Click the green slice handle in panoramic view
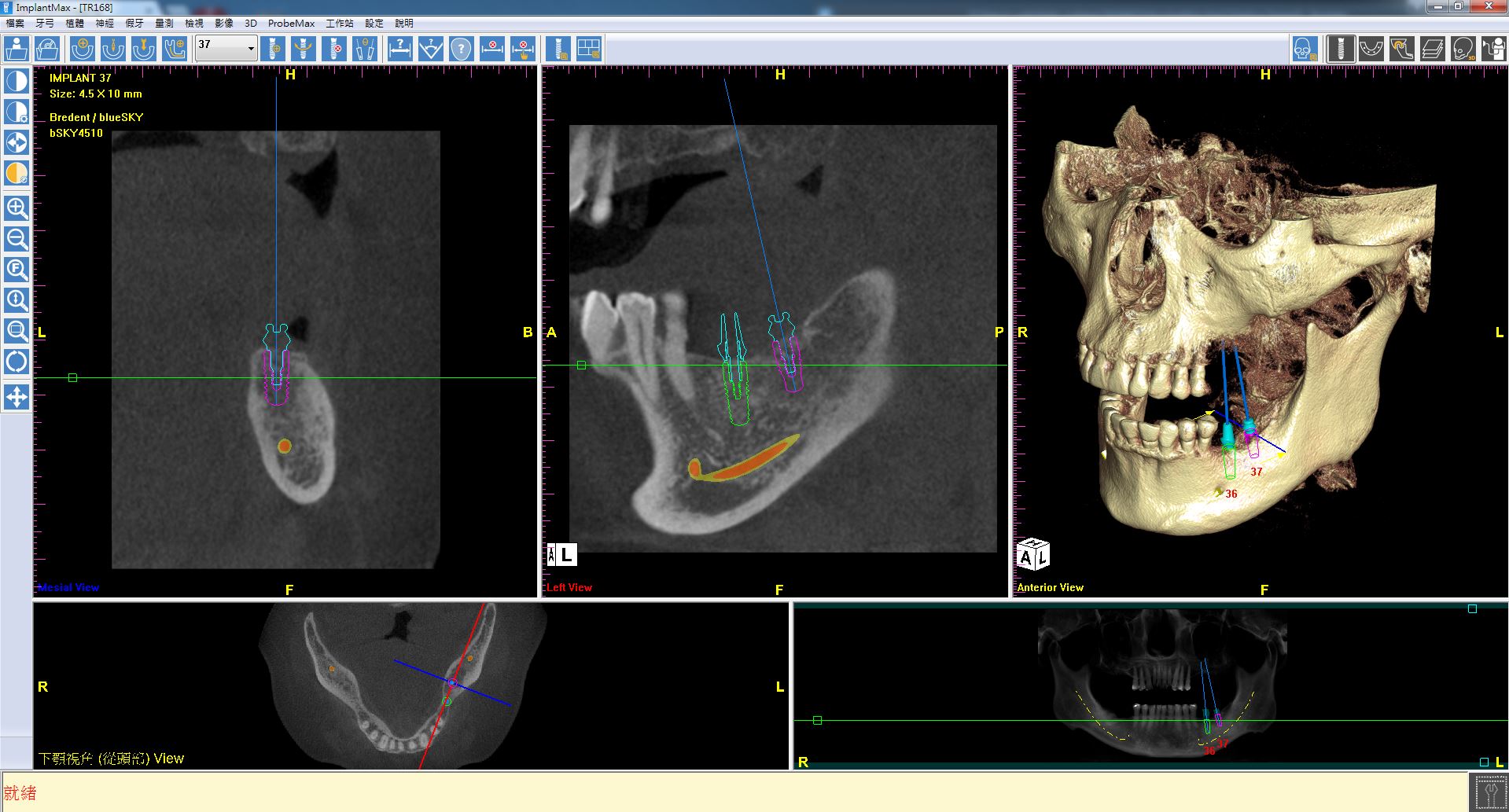Screen dimensions: 1509x812 [818, 721]
